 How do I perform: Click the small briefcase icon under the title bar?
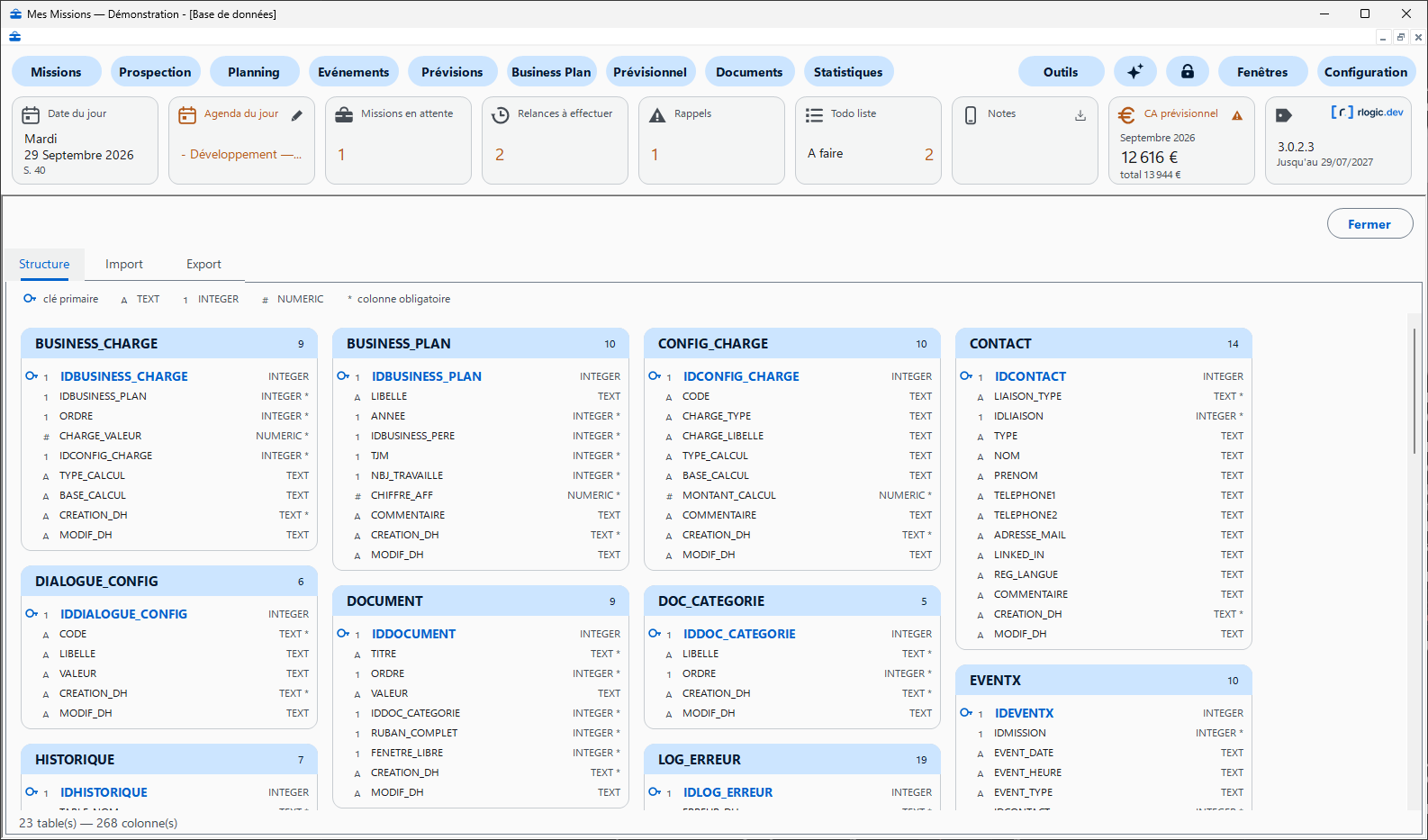14,37
